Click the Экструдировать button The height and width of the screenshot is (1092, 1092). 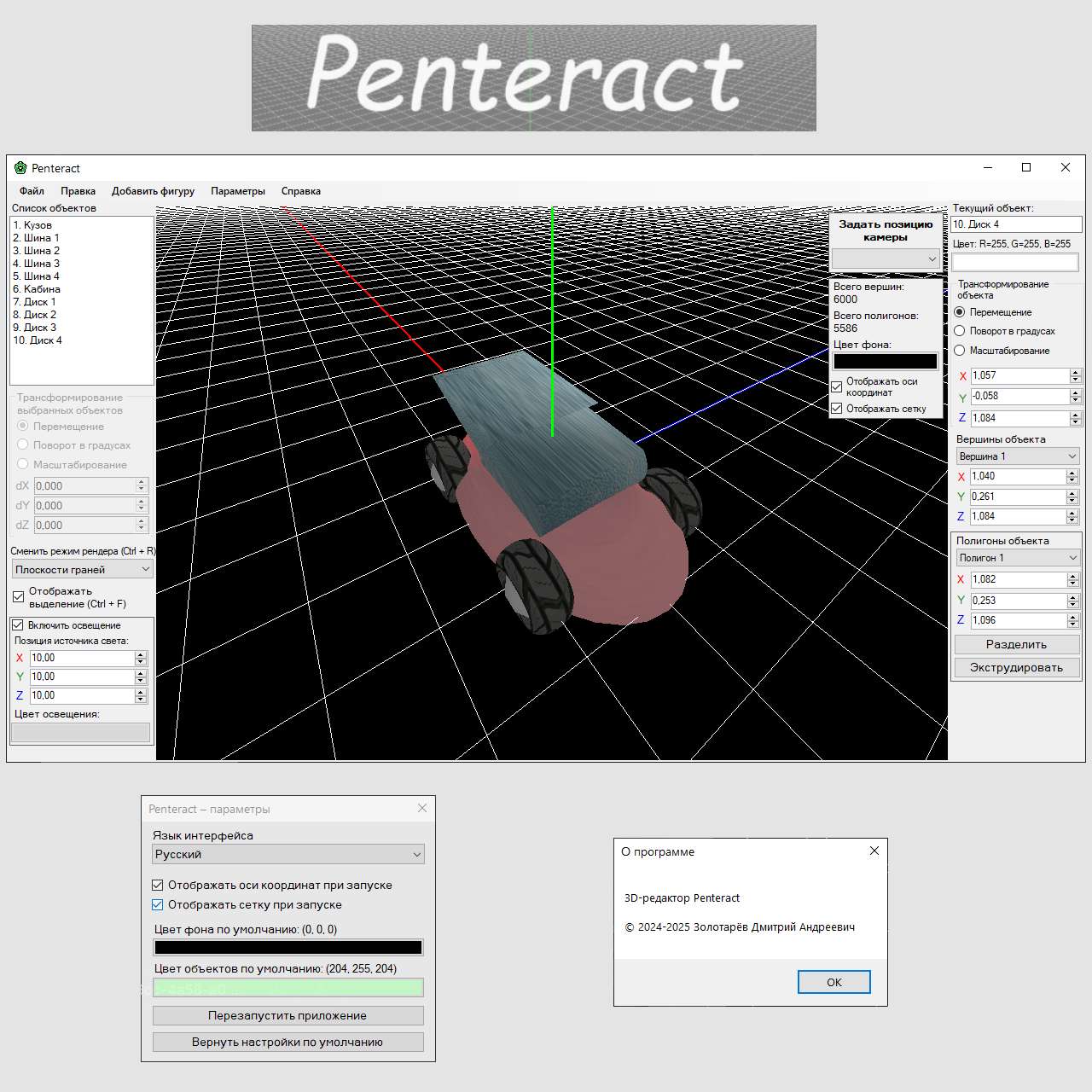pos(1016,667)
